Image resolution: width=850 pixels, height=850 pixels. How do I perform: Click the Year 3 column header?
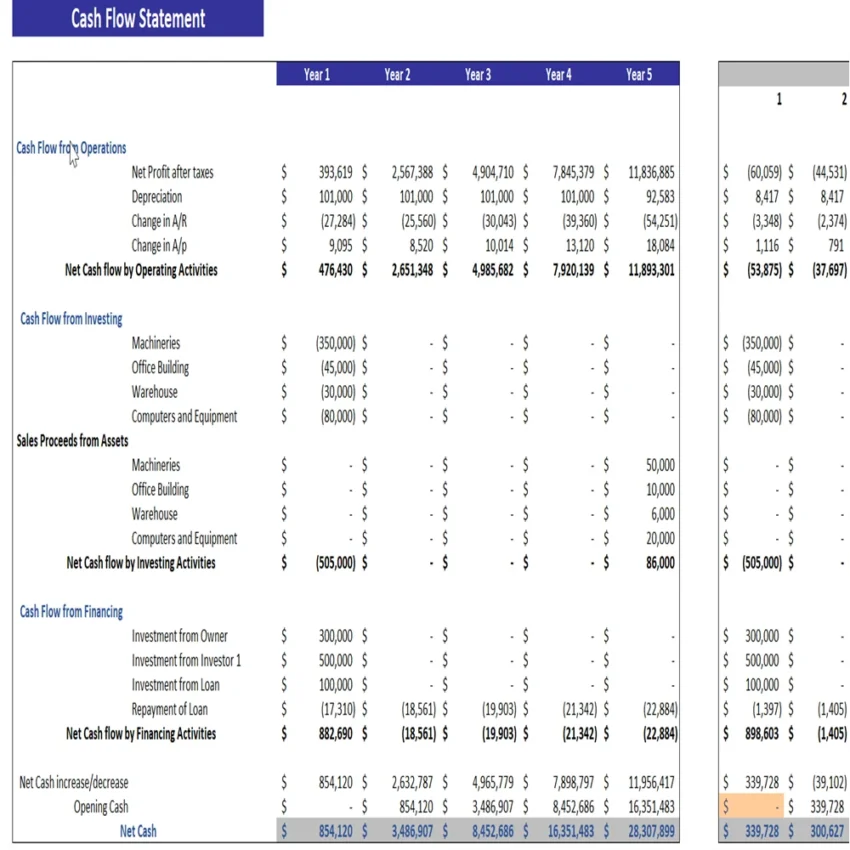477,74
